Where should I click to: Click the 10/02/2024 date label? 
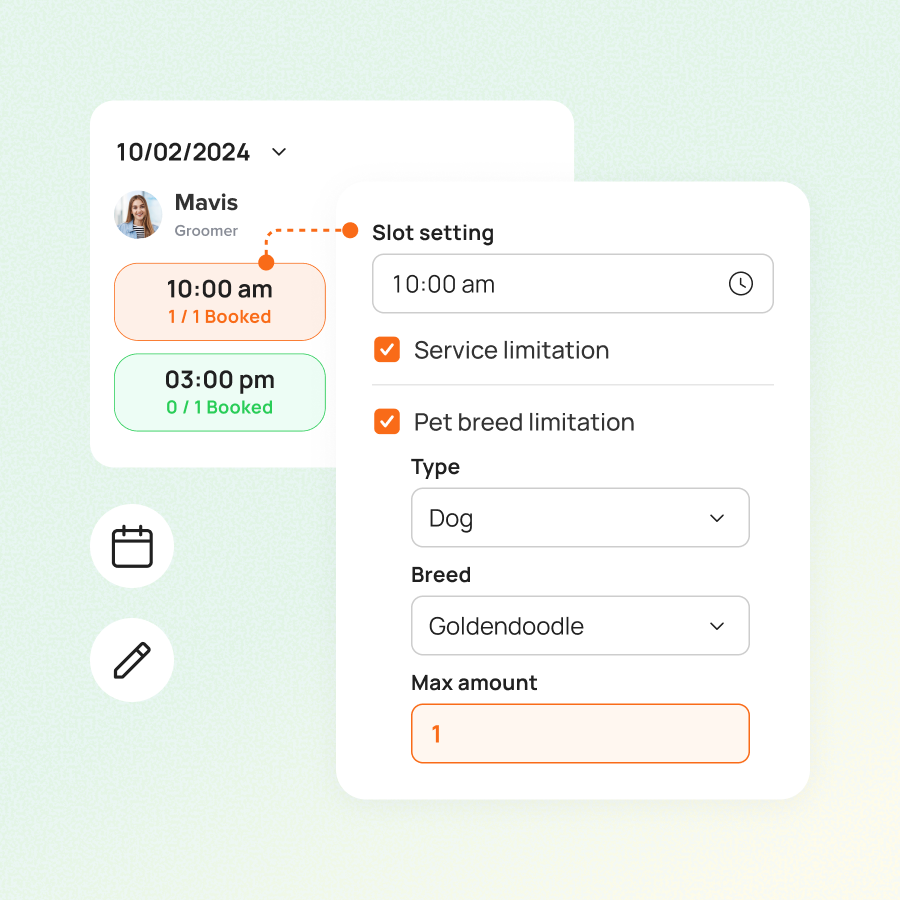pos(183,152)
